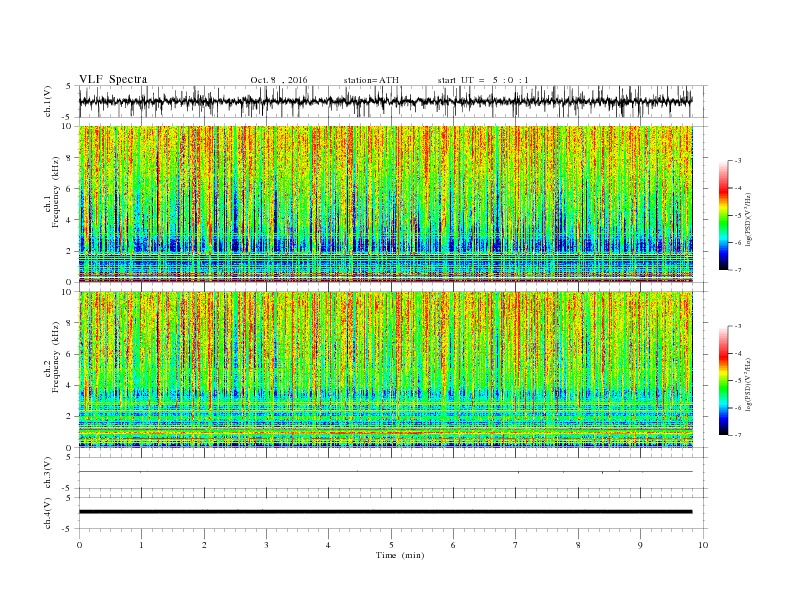Click the ch.1 waveform trace plot
Image resolution: width=792 pixels, height=612 pixels.
(385, 101)
